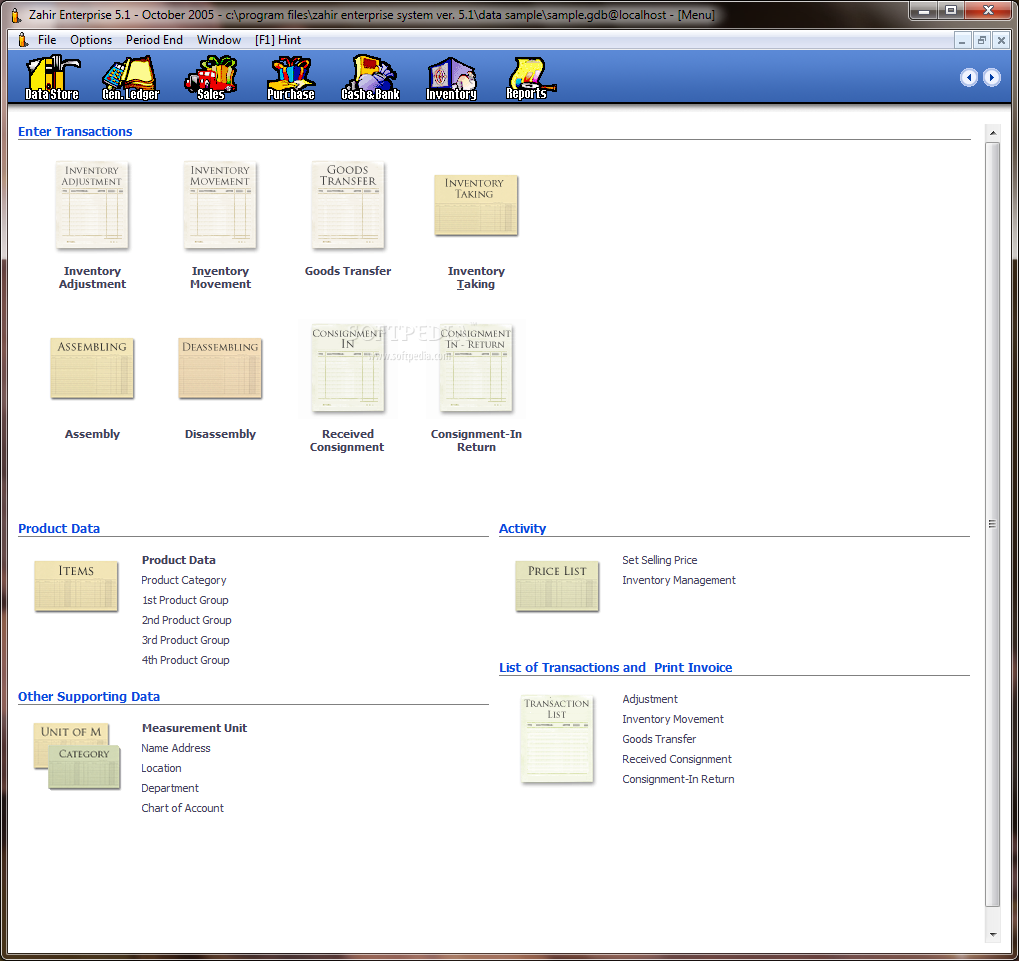Image resolution: width=1019 pixels, height=961 pixels.
Task: Click the application icon in menu bar
Action: click(23, 40)
